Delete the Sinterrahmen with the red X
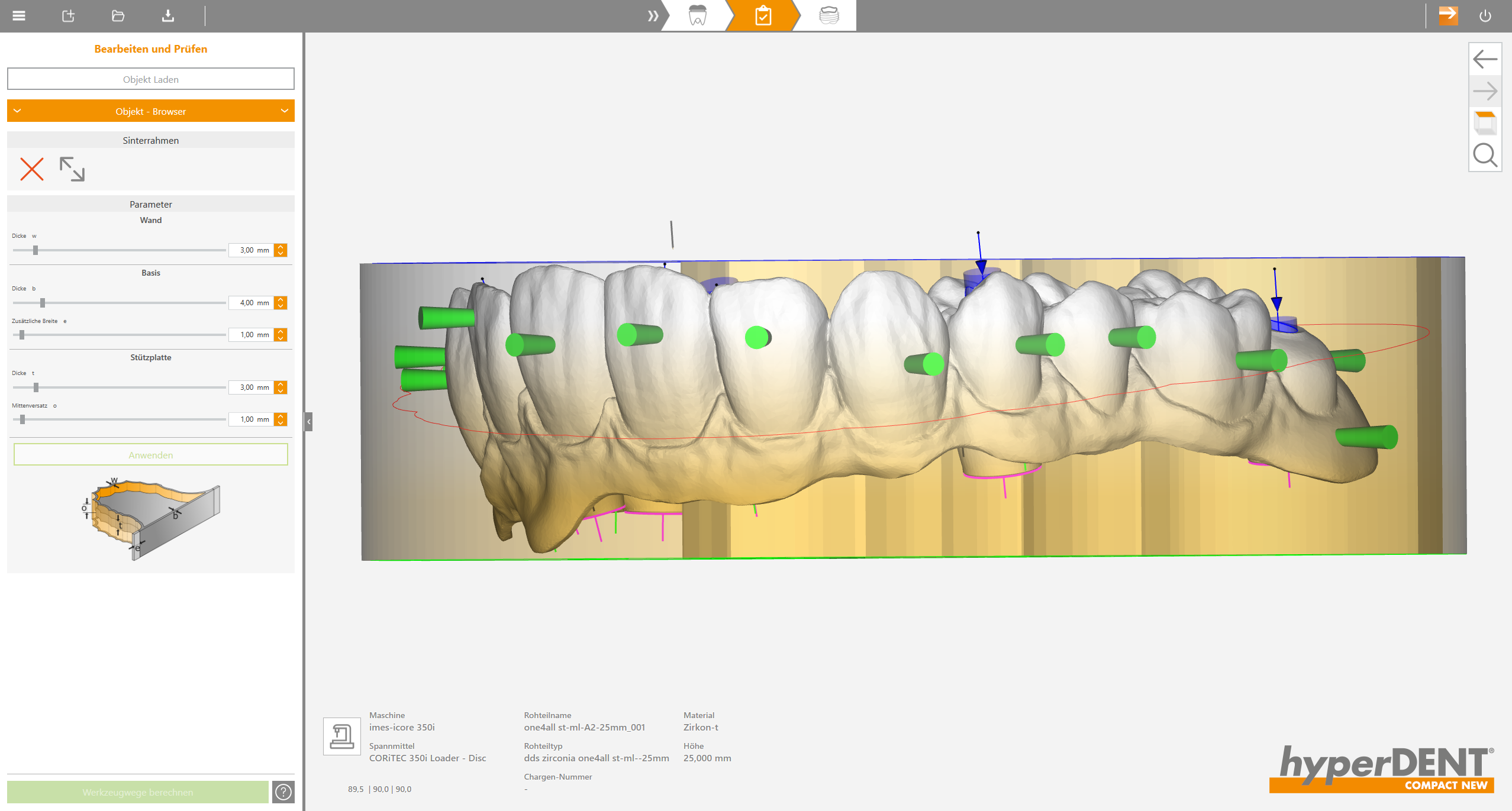The height and width of the screenshot is (811, 1512). 32,170
